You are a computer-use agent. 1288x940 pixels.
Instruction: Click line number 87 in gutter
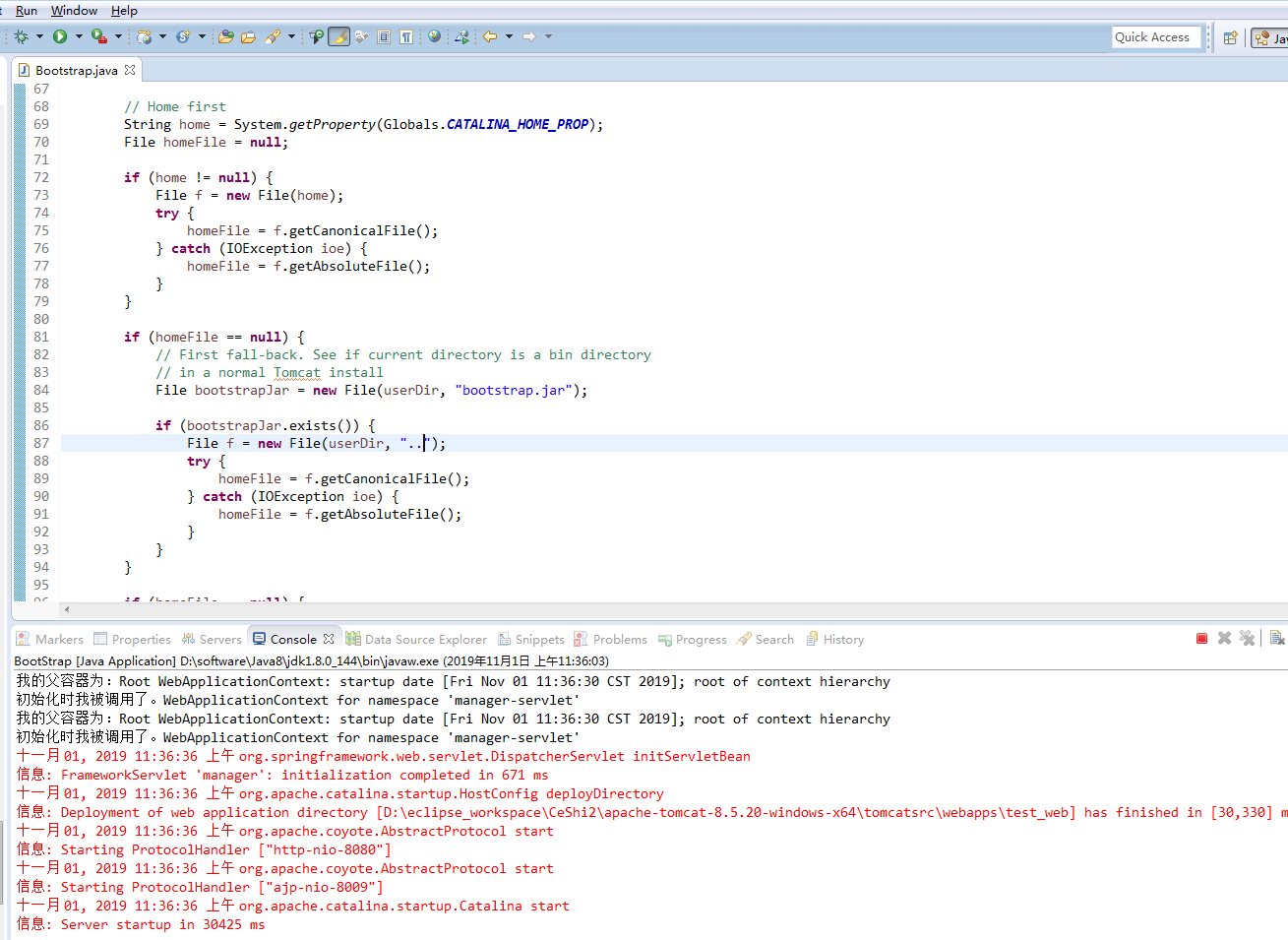(x=41, y=443)
